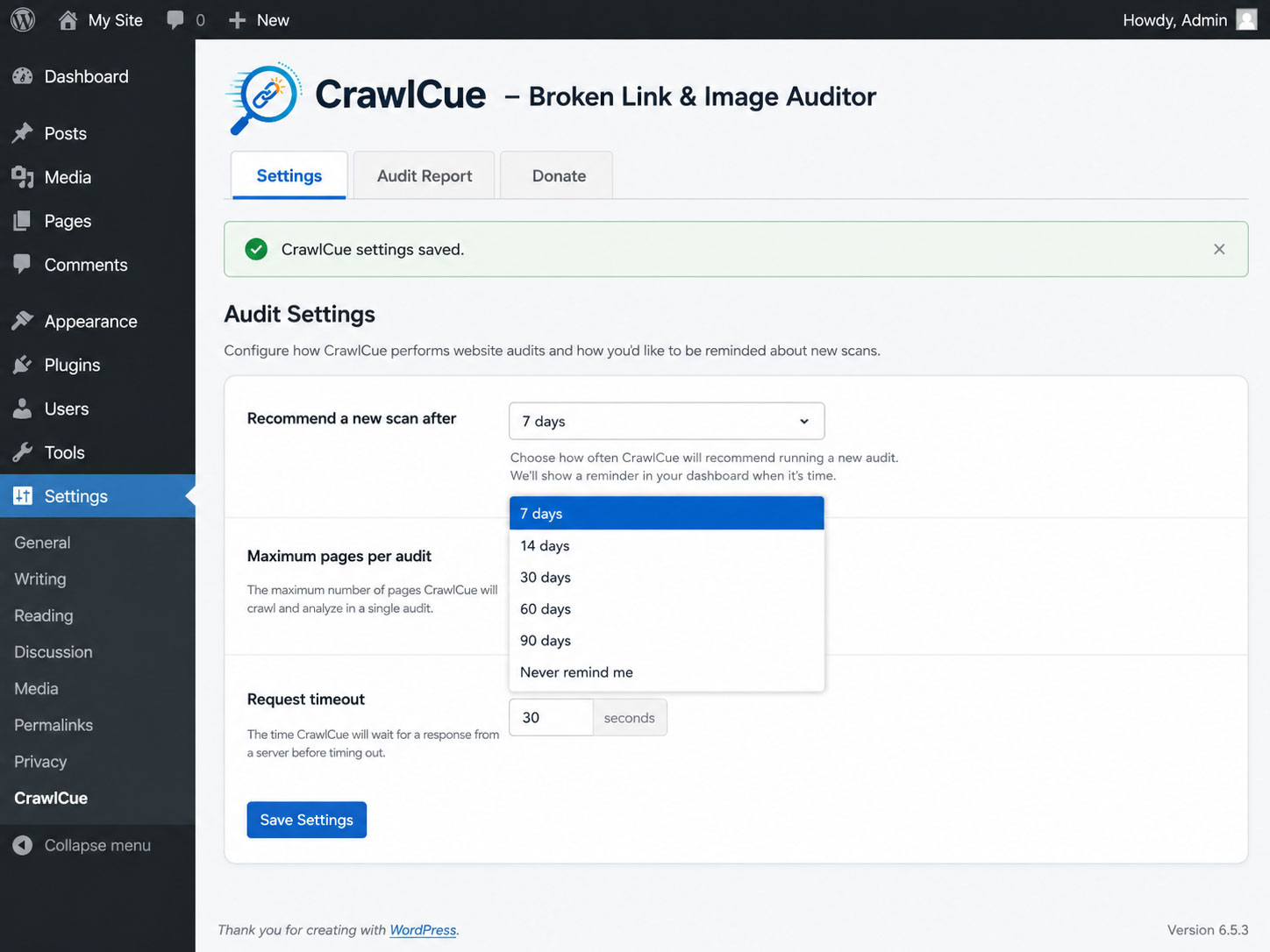Click the CrawlCue settings saved message

[373, 249]
